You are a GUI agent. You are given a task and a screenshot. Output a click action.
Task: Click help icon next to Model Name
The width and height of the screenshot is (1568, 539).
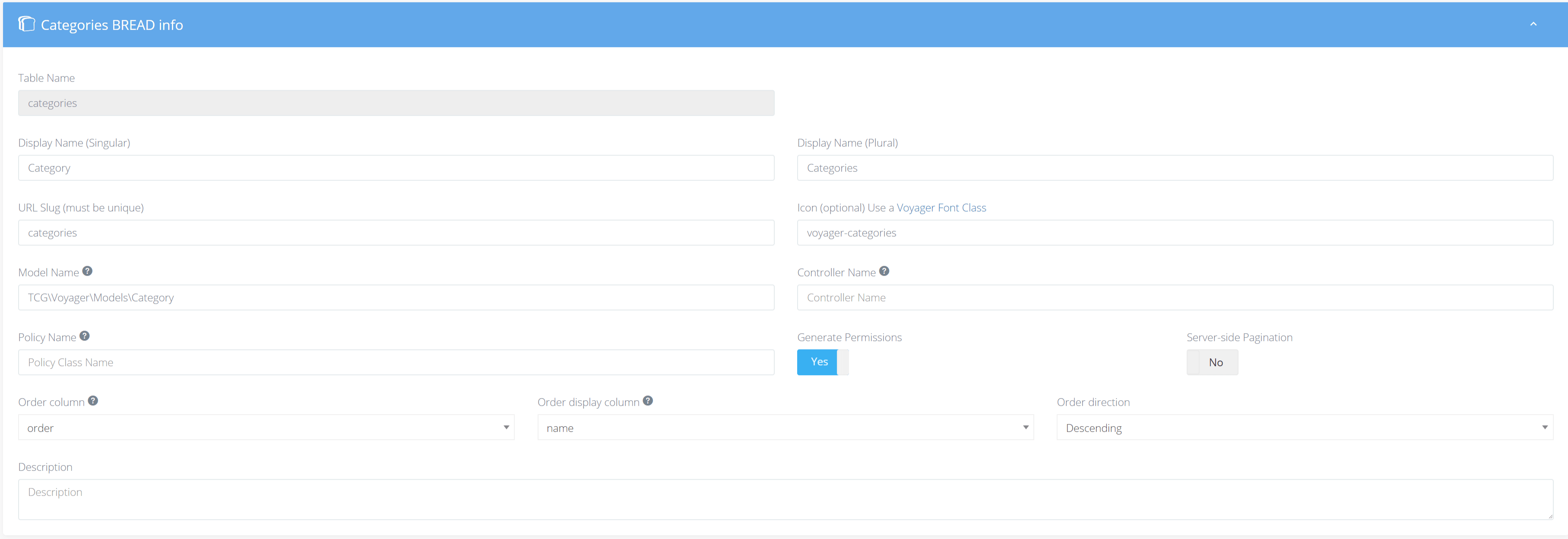[x=88, y=271]
